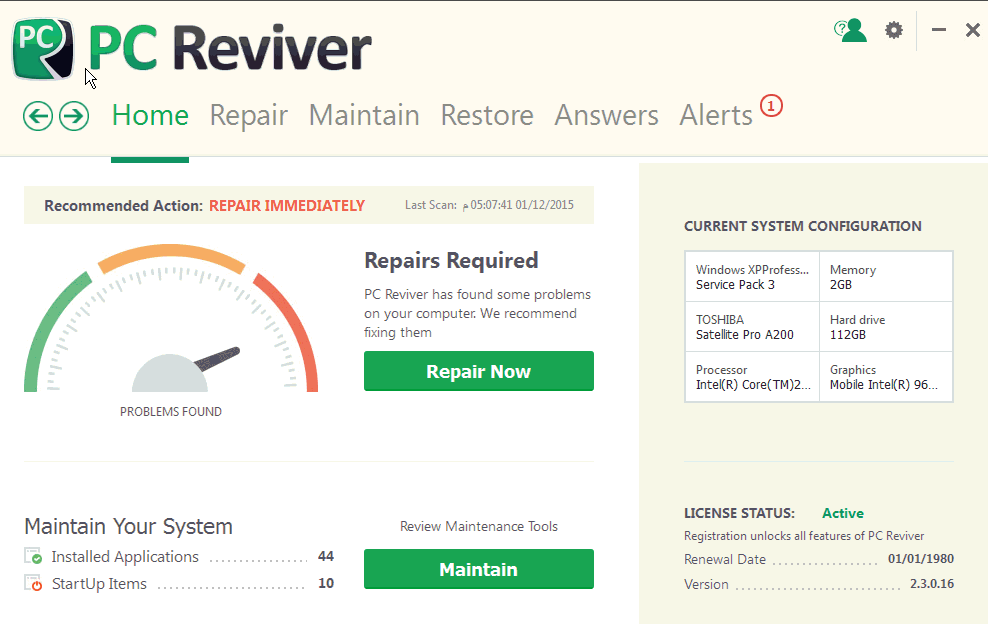
Task: Click the StartUp Items power icon
Action: coord(35,584)
